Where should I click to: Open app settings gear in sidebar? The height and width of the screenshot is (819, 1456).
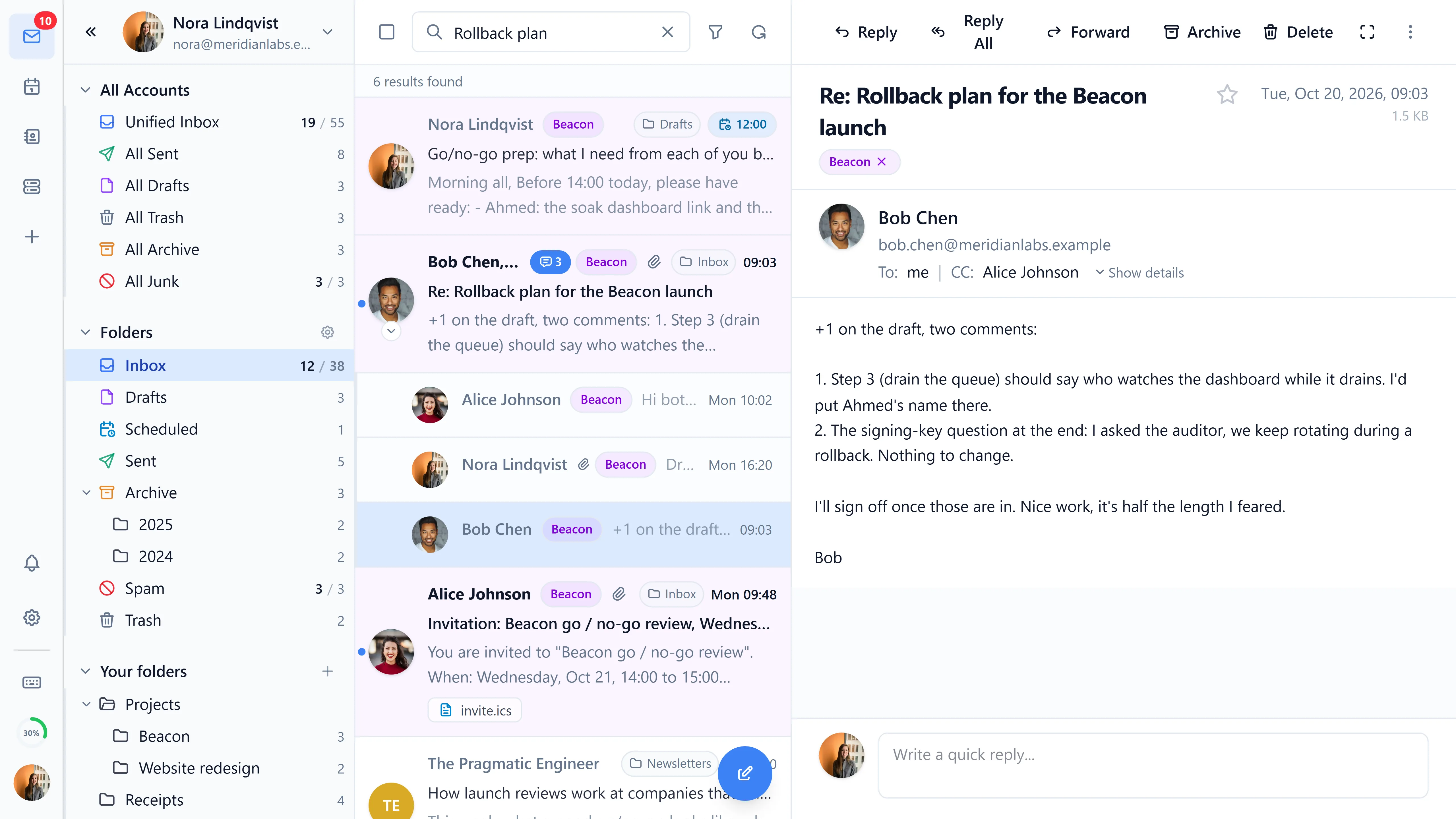click(x=32, y=618)
